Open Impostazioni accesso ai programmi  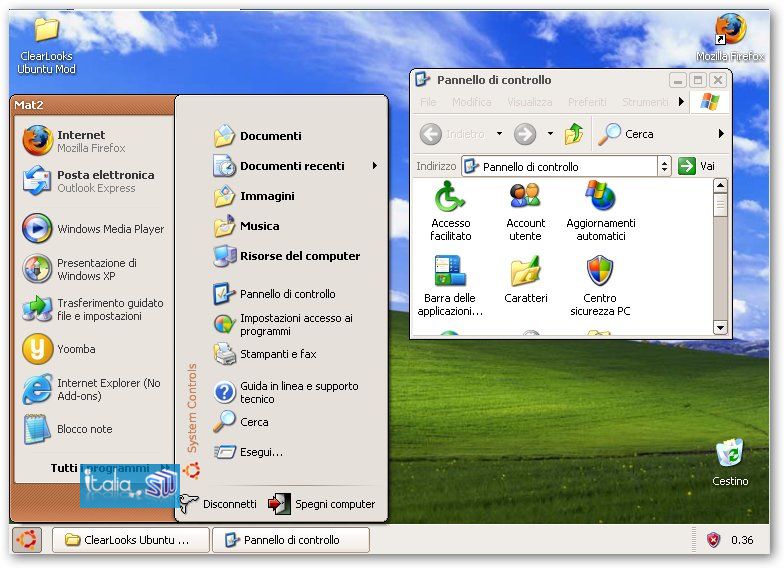click(x=295, y=324)
